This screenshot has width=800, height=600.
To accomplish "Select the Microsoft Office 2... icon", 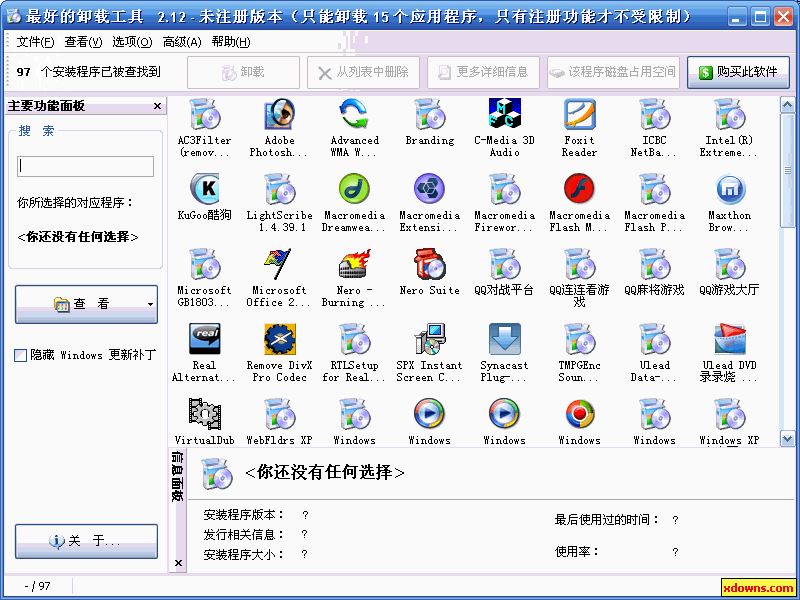I will click(x=280, y=264).
